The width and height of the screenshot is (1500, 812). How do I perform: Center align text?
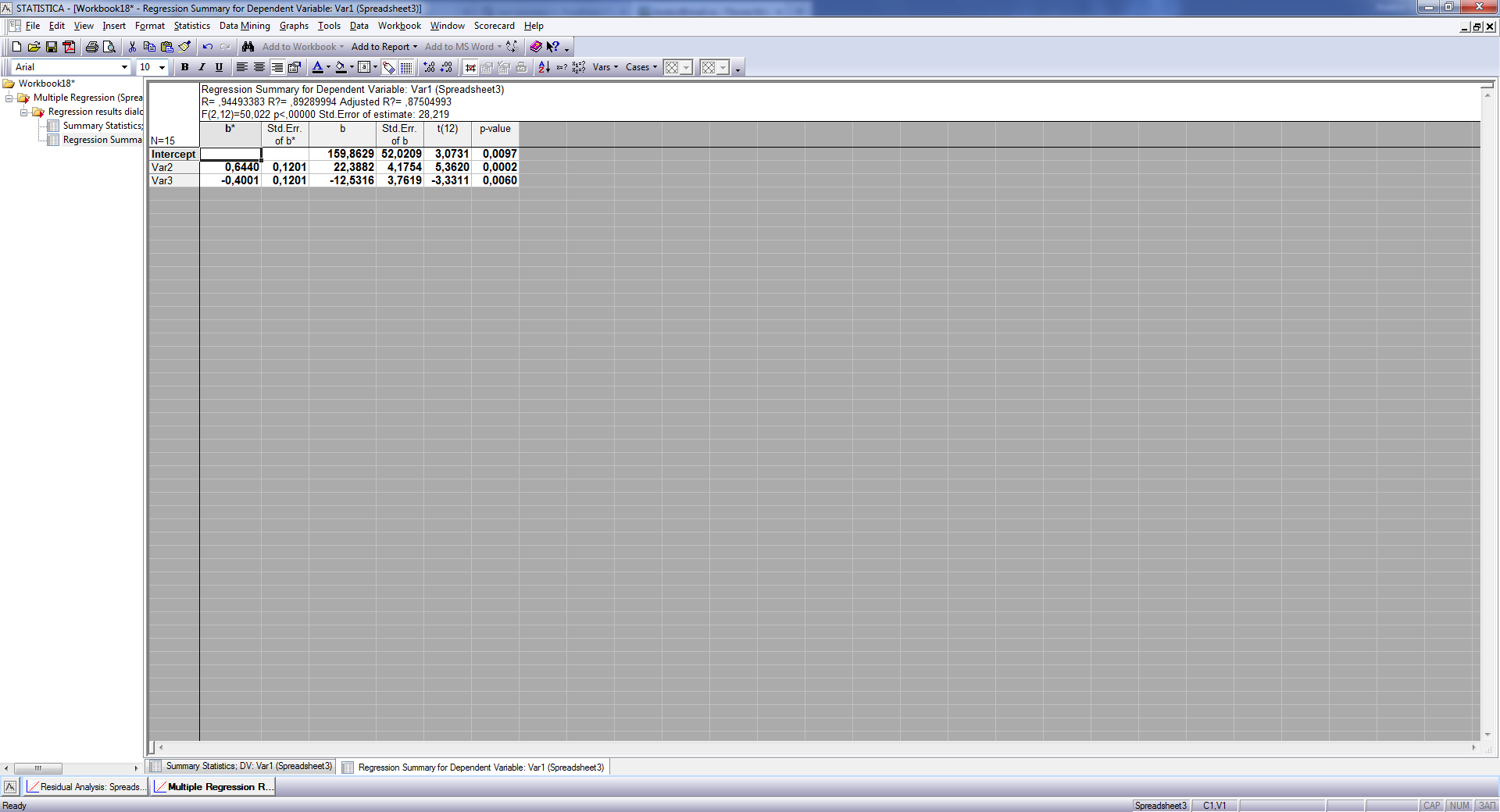pyautogui.click(x=259, y=67)
